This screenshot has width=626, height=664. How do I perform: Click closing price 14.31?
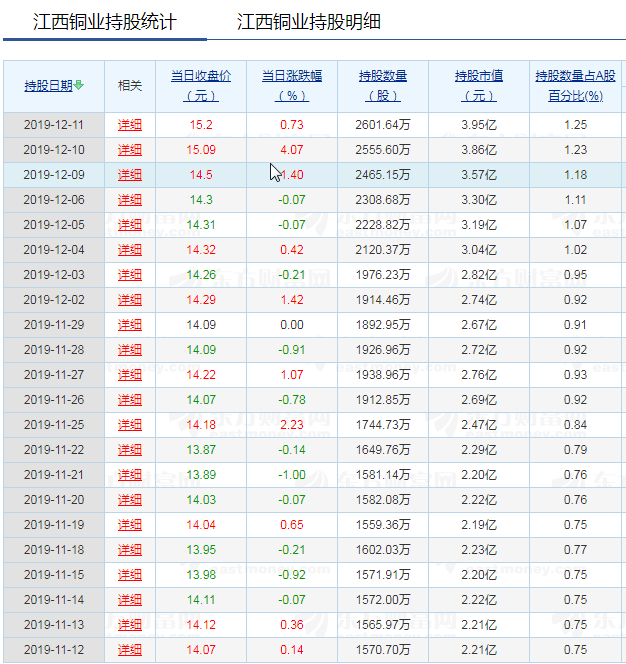coord(201,225)
